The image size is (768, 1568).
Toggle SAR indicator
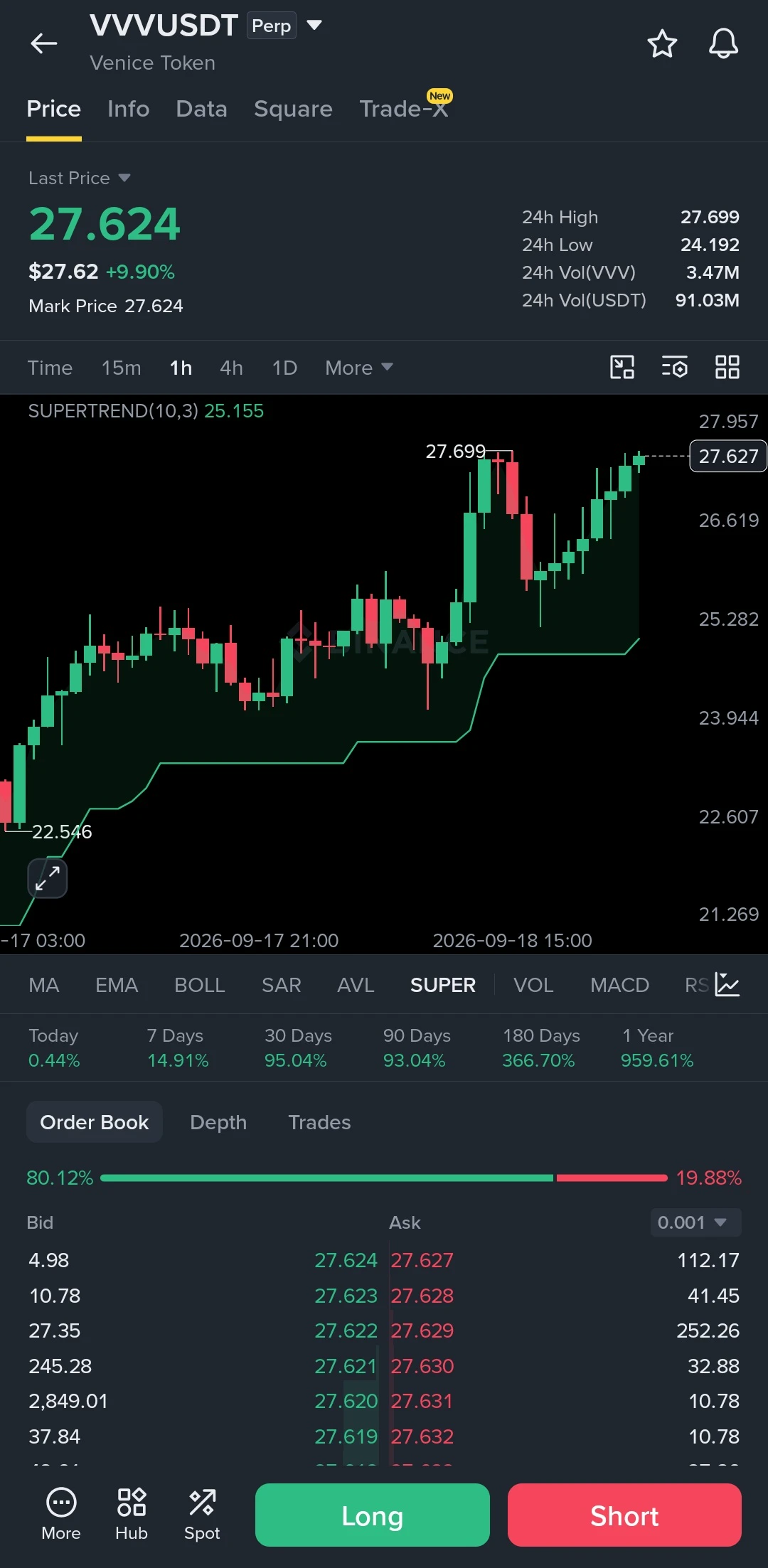tap(282, 985)
